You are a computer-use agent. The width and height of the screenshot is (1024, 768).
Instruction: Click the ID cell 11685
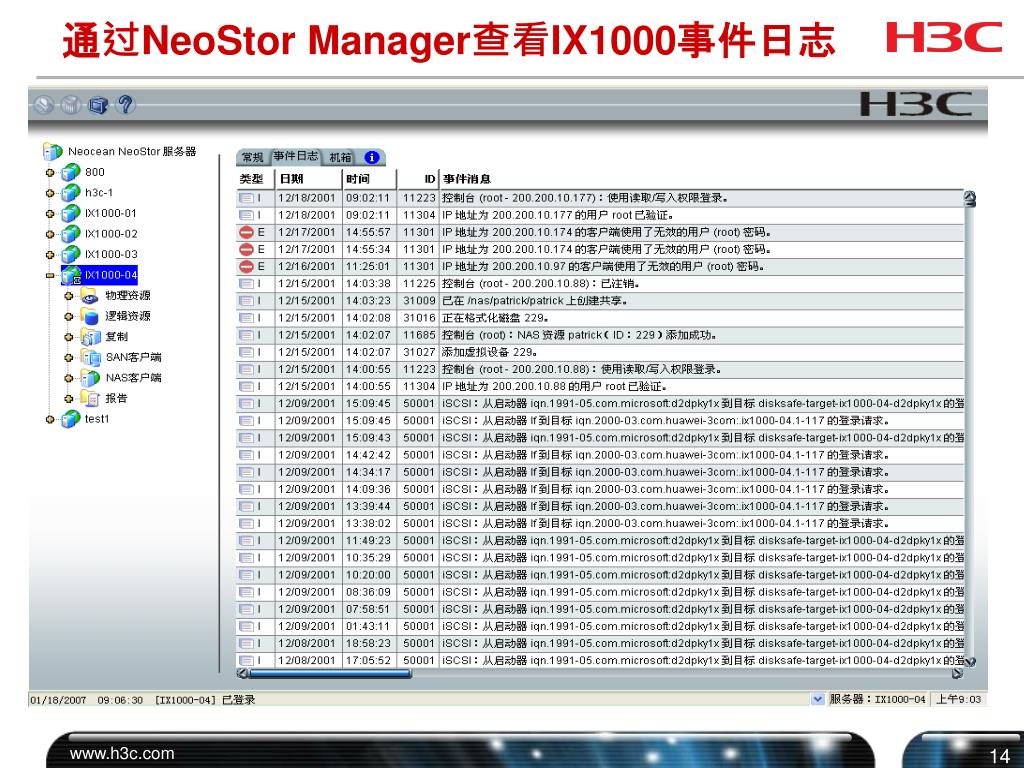[x=419, y=335]
